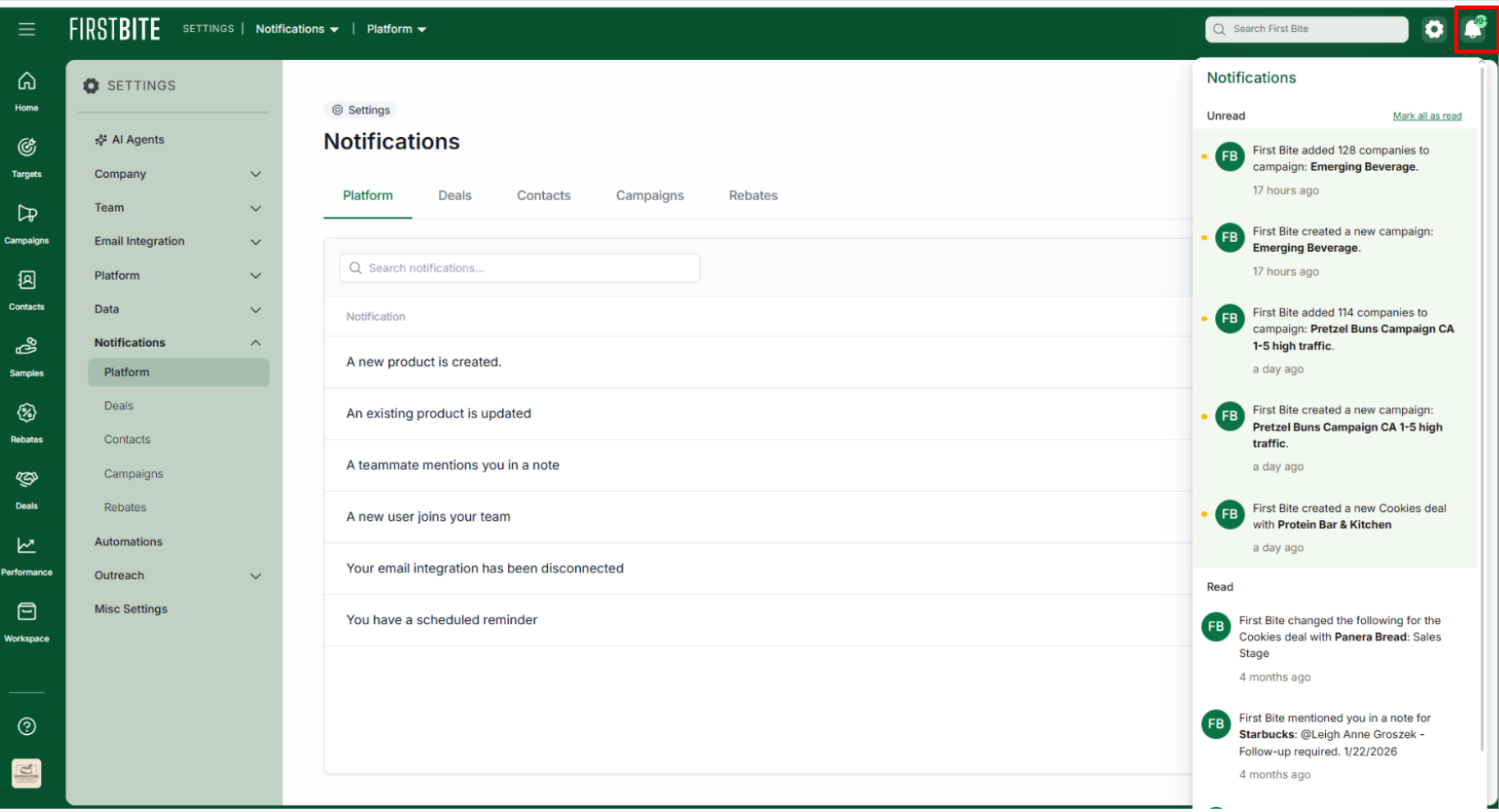1499x812 pixels.
Task: Expand the Team settings section
Action: click(x=177, y=208)
